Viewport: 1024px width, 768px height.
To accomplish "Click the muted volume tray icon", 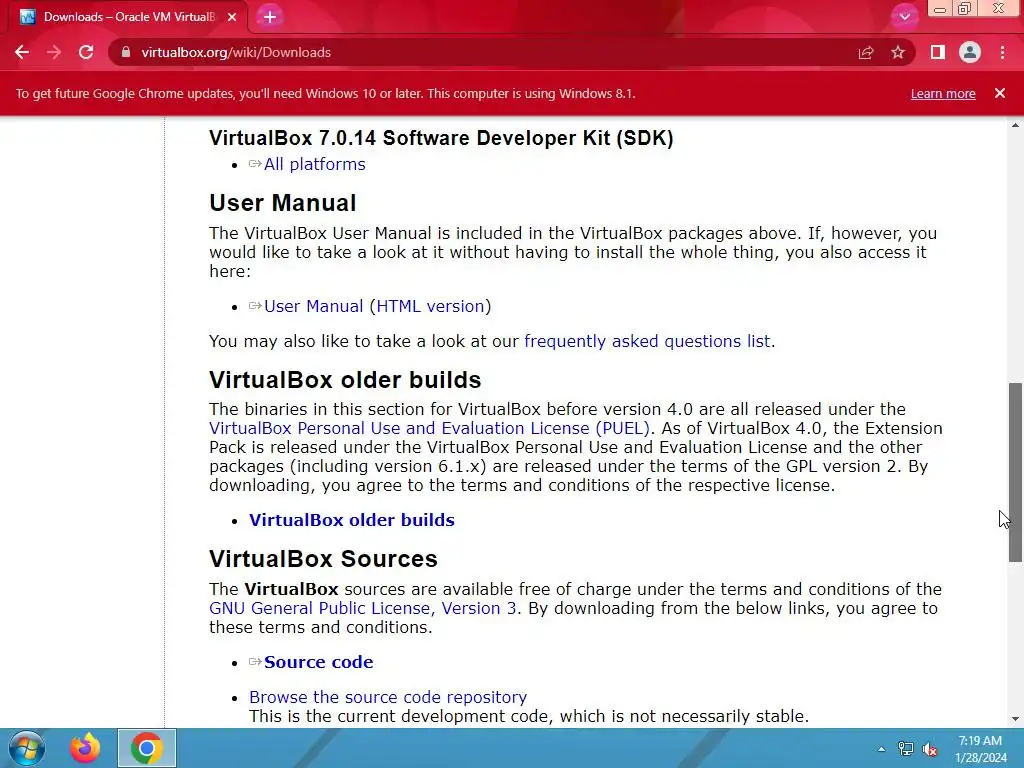I will 930,749.
